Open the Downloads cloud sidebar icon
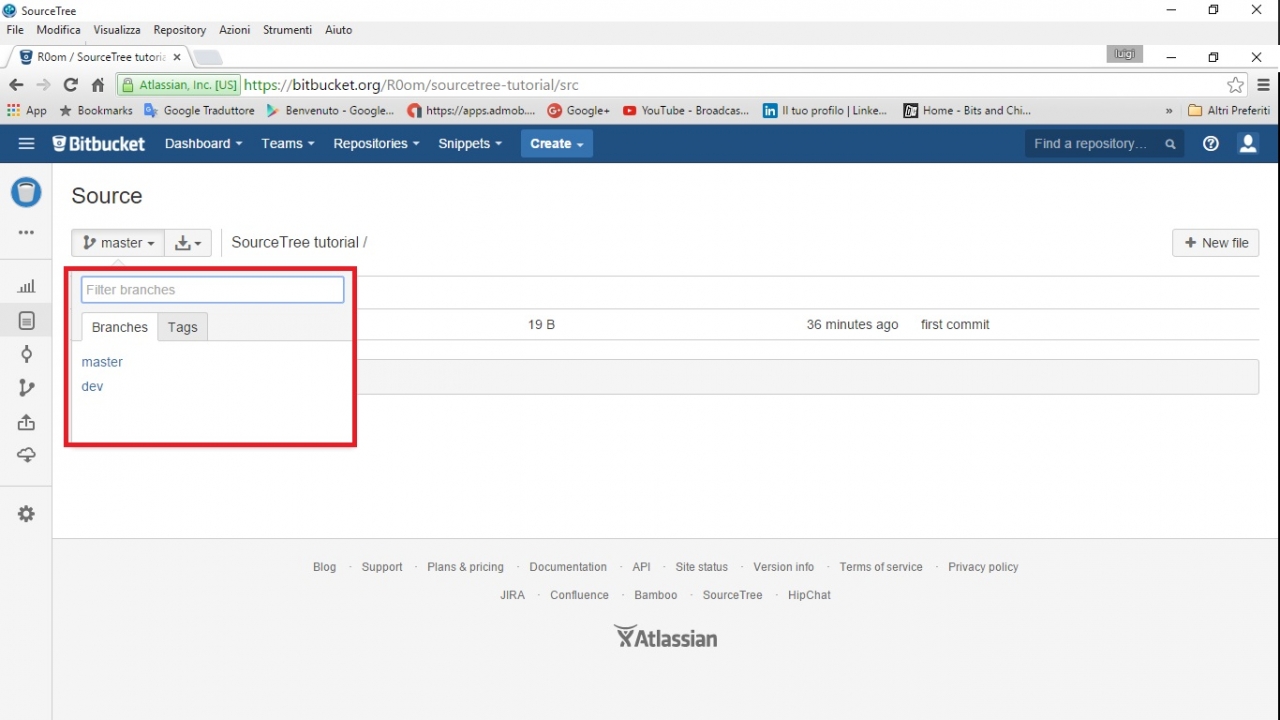1280x720 pixels. click(x=27, y=455)
